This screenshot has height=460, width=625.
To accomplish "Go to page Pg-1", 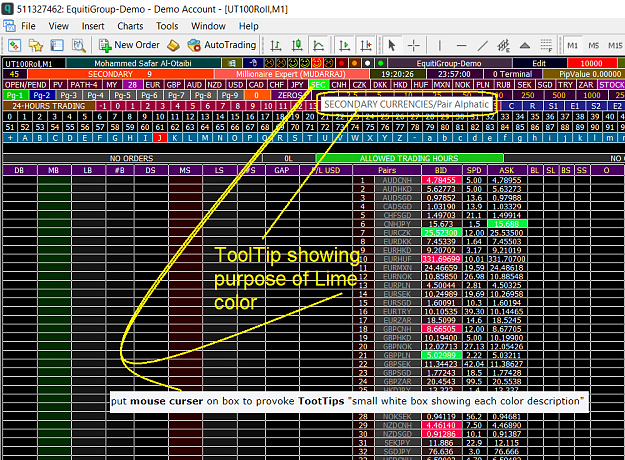I will pyautogui.click(x=15, y=95).
